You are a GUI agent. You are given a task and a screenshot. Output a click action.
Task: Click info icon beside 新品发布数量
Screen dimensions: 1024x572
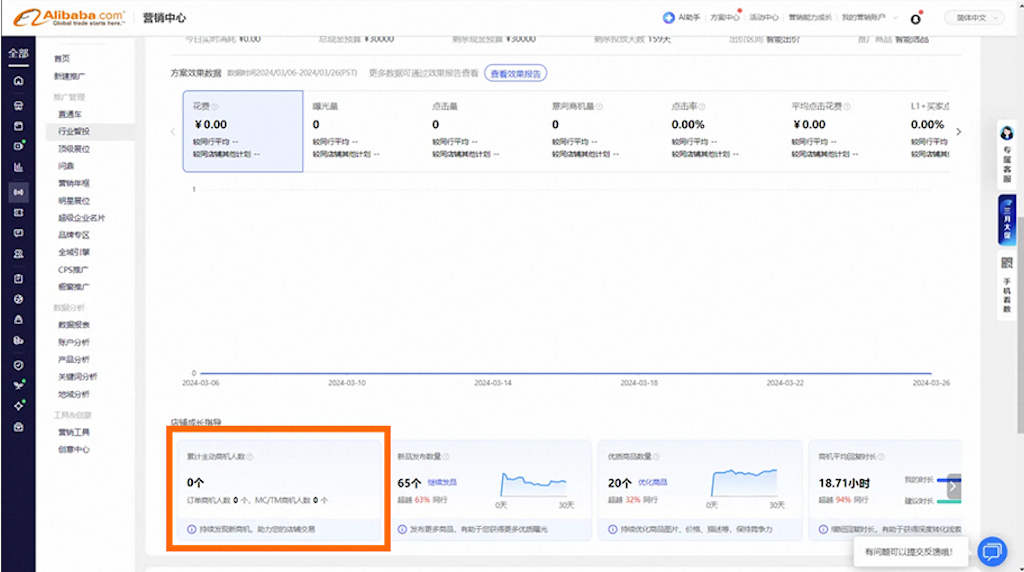[445, 457]
